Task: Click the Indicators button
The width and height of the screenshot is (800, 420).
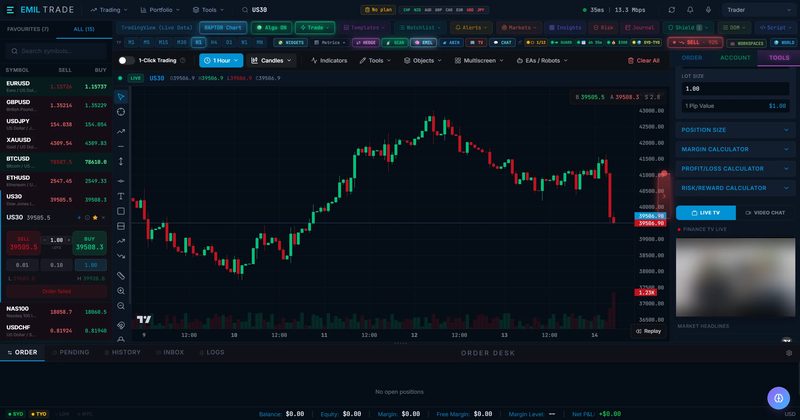Action: tap(329, 60)
